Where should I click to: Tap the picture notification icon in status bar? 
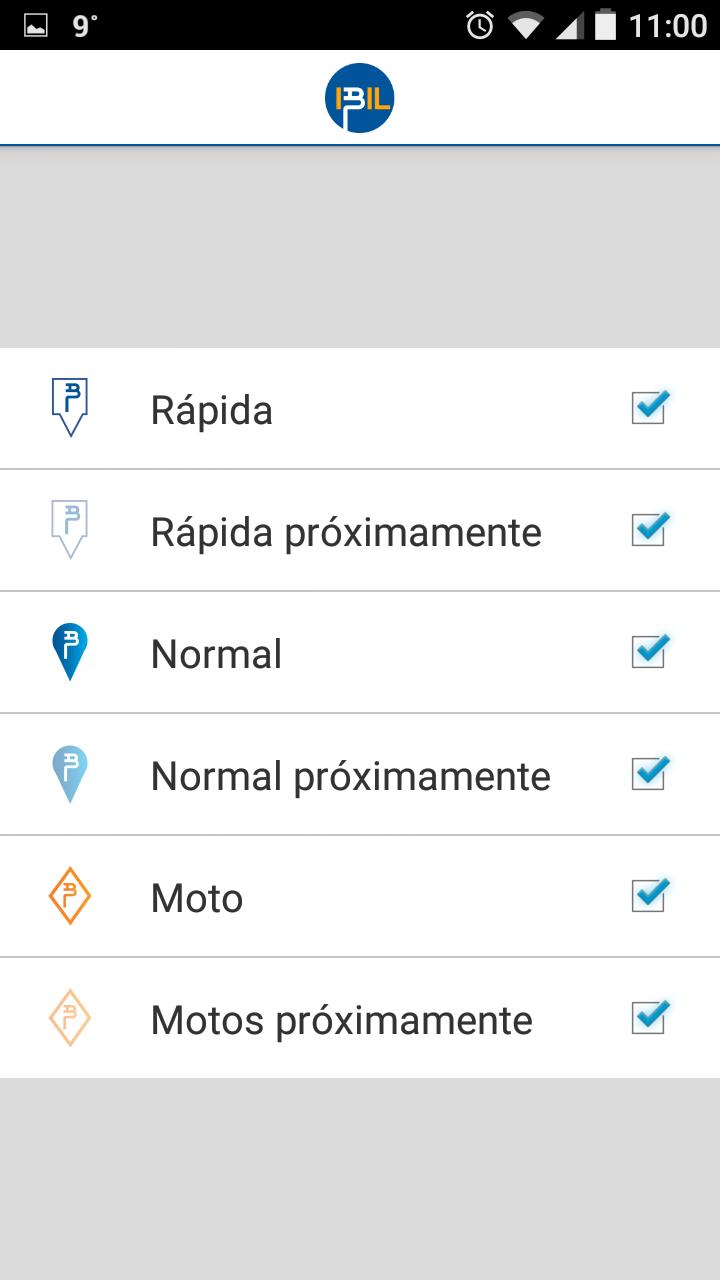click(x=36, y=25)
